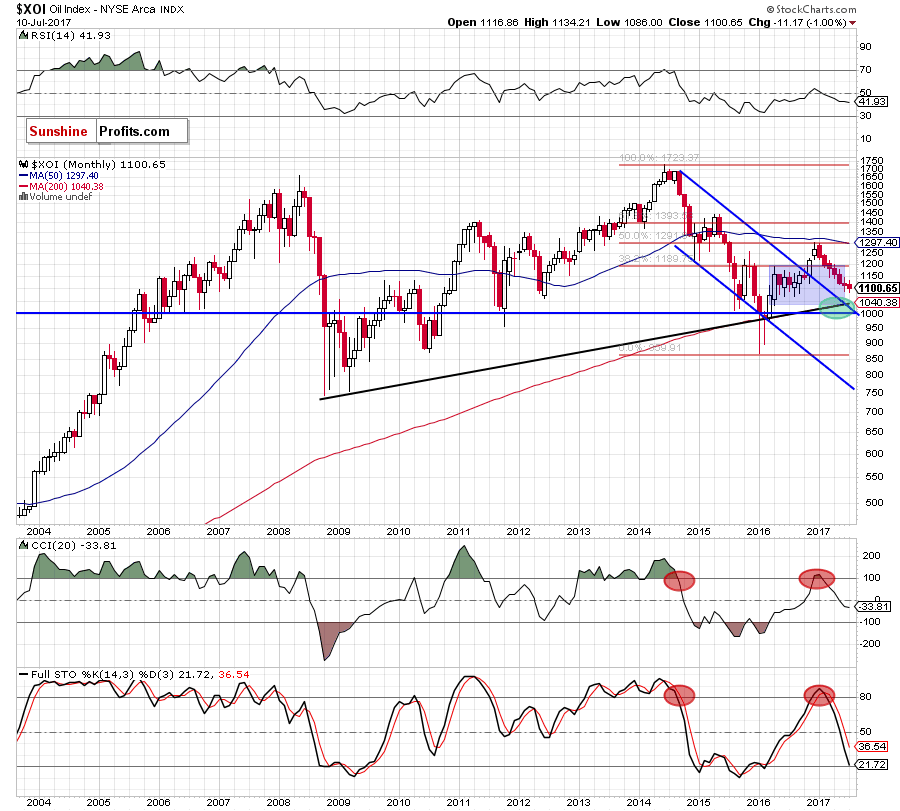This screenshot has width=900, height=811.
Task: Select the $XOI ticker symbol in the header
Action: point(31,9)
